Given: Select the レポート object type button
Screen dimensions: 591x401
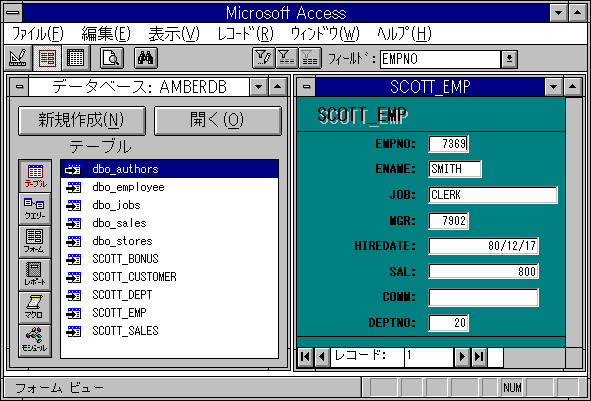Looking at the screenshot, I should pyautogui.click(x=35, y=275).
